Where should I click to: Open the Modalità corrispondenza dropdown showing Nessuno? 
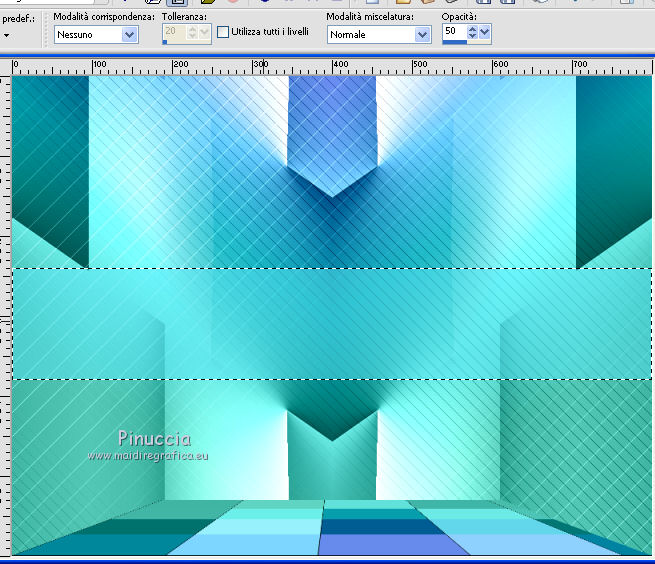tap(96, 35)
